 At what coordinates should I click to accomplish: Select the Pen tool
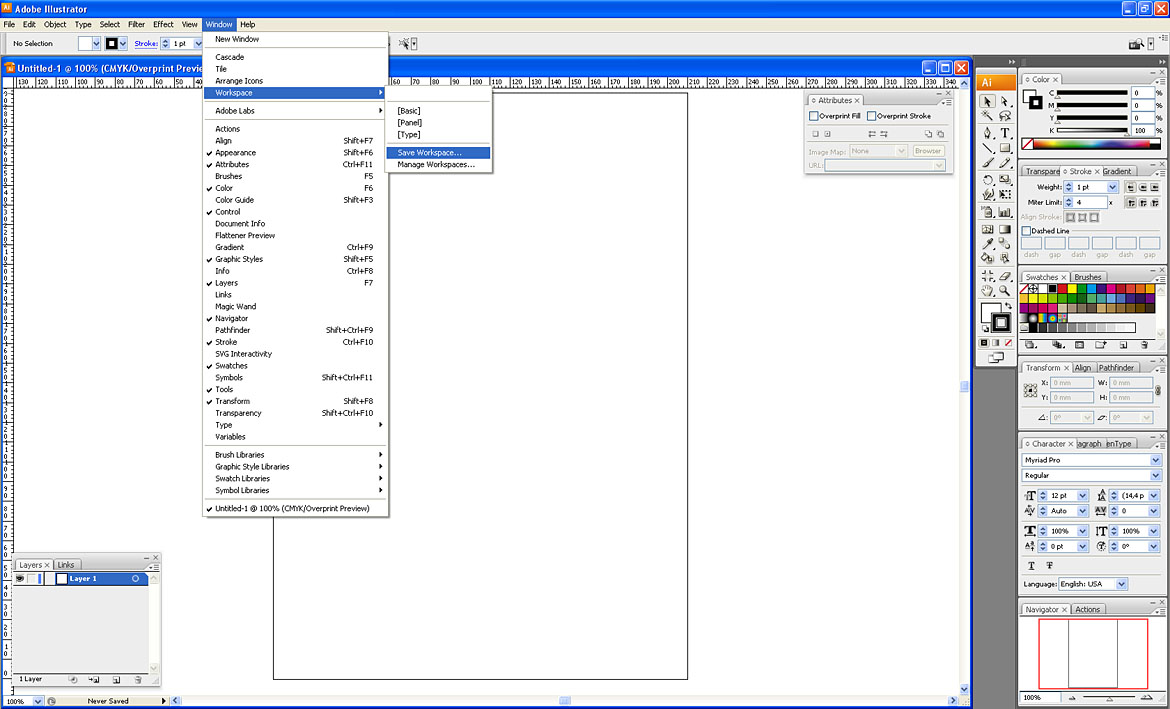tap(987, 133)
